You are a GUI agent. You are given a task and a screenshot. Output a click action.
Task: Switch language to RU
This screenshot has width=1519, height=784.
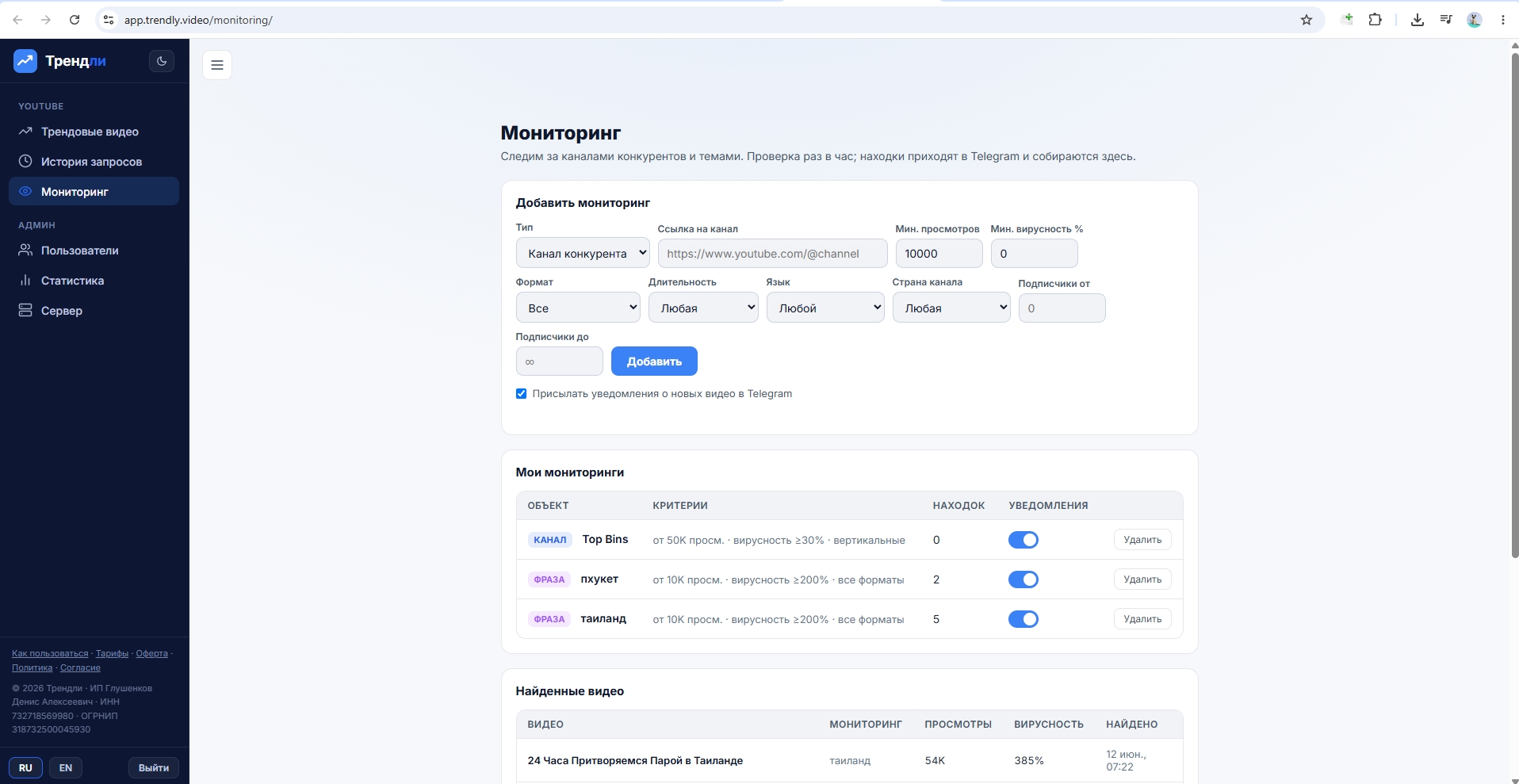25,767
